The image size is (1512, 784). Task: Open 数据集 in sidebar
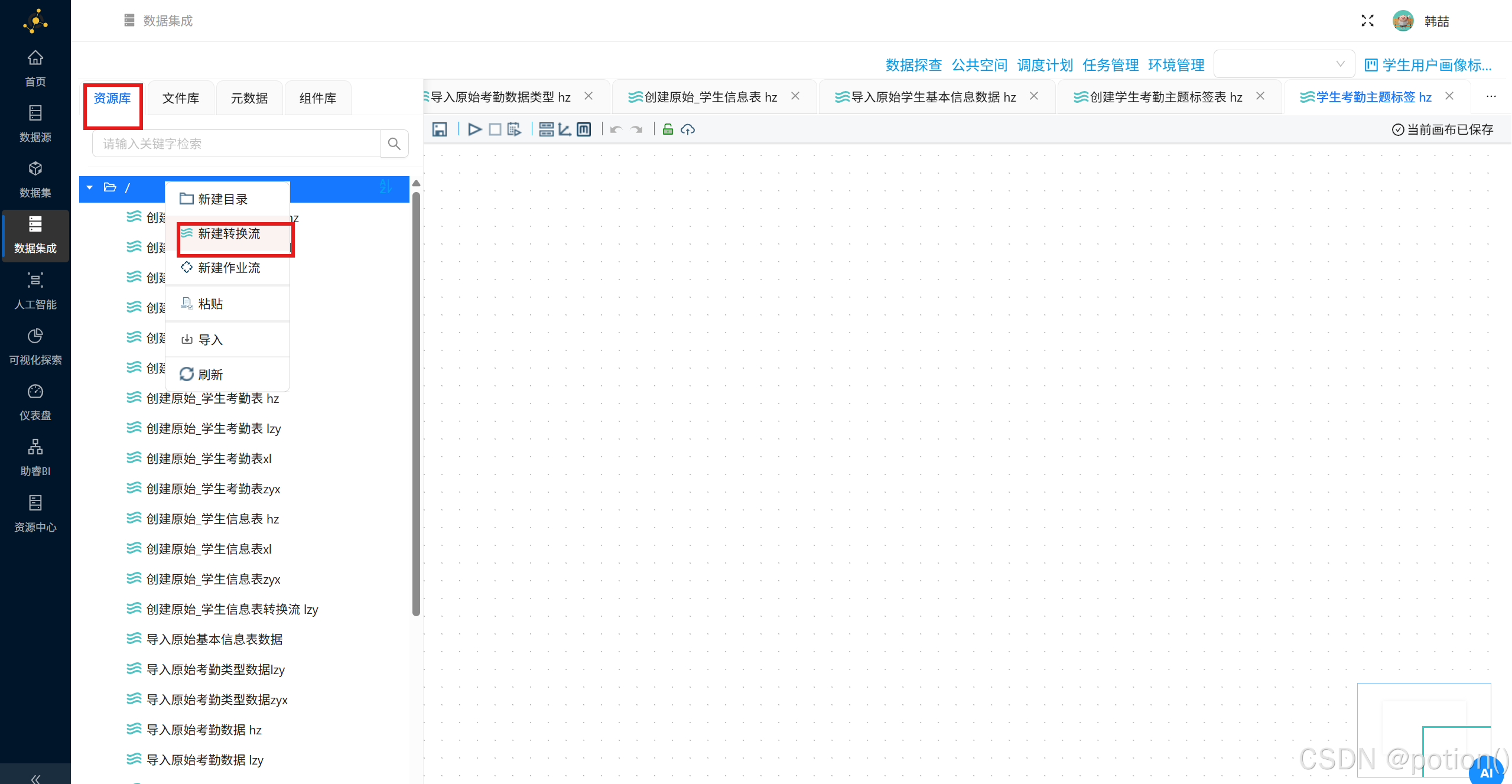35,179
